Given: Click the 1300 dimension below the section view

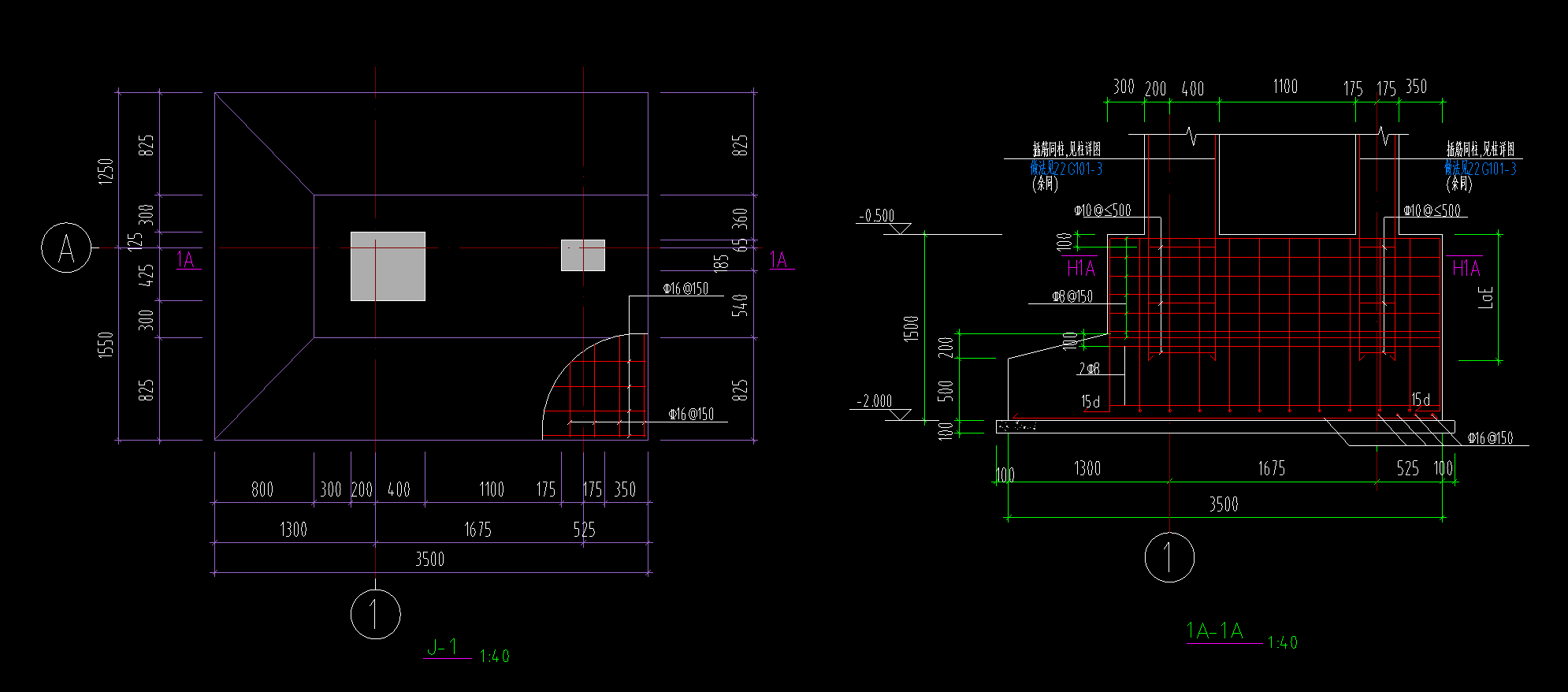Looking at the screenshot, I should pos(1087,469).
